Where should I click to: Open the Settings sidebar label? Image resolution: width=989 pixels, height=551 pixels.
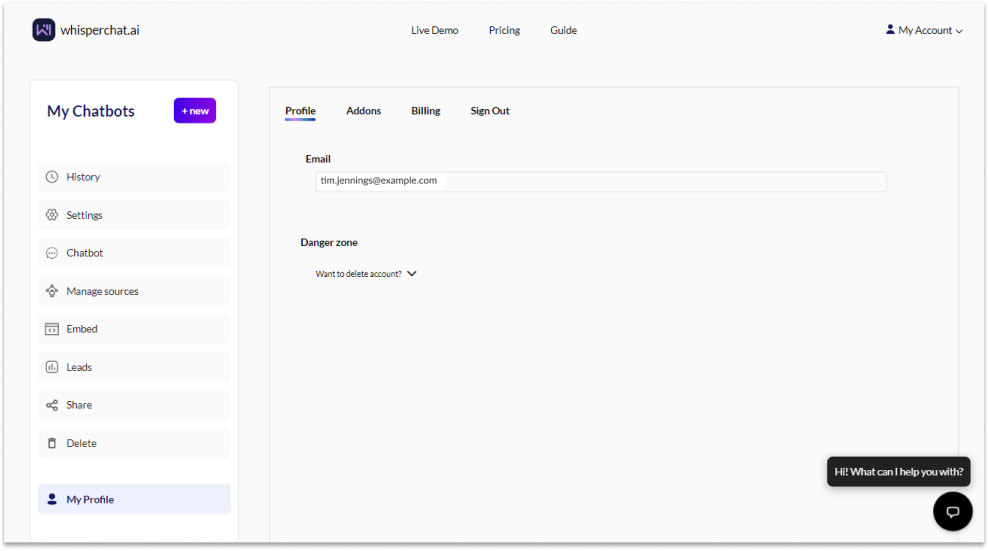[85, 215]
